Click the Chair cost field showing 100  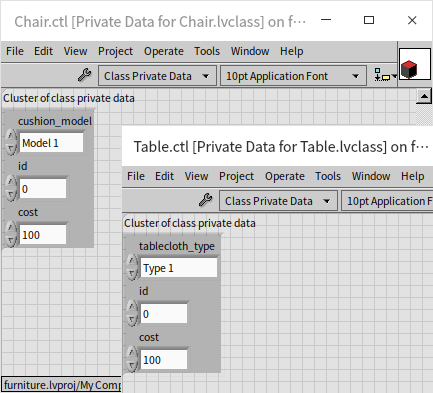43,235
